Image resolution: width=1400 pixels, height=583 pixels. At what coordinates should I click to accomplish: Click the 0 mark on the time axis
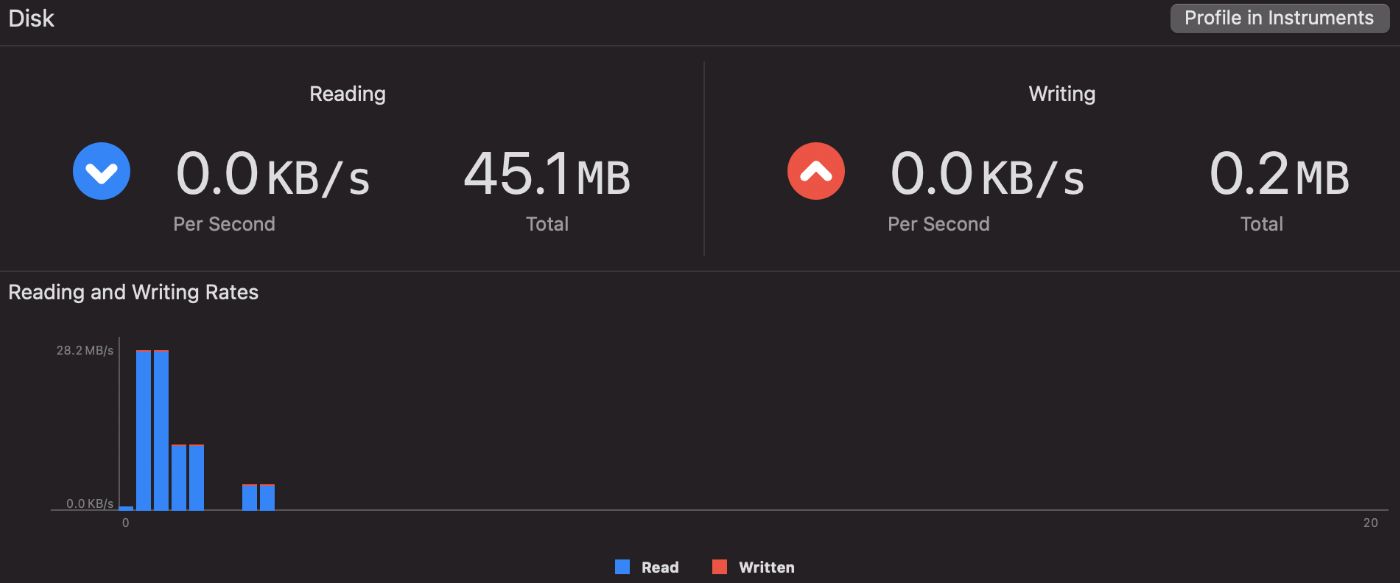pyautogui.click(x=126, y=523)
